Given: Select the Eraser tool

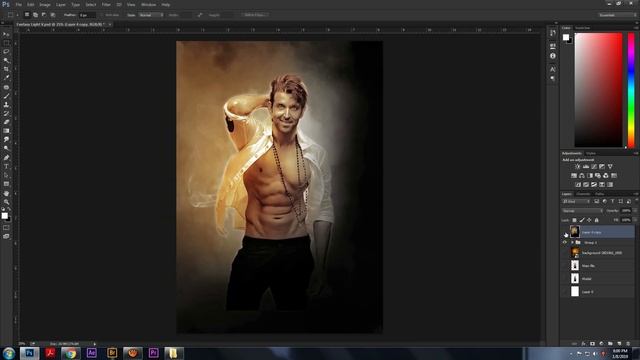Looking at the screenshot, I should (x=6, y=122).
